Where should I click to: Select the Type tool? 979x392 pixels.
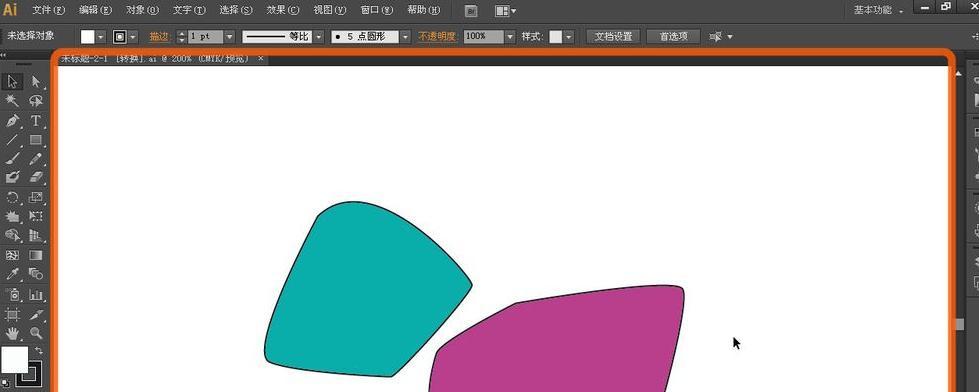click(x=36, y=120)
